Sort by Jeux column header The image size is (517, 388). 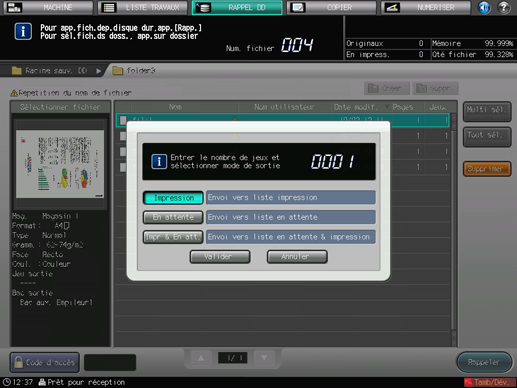[x=437, y=107]
